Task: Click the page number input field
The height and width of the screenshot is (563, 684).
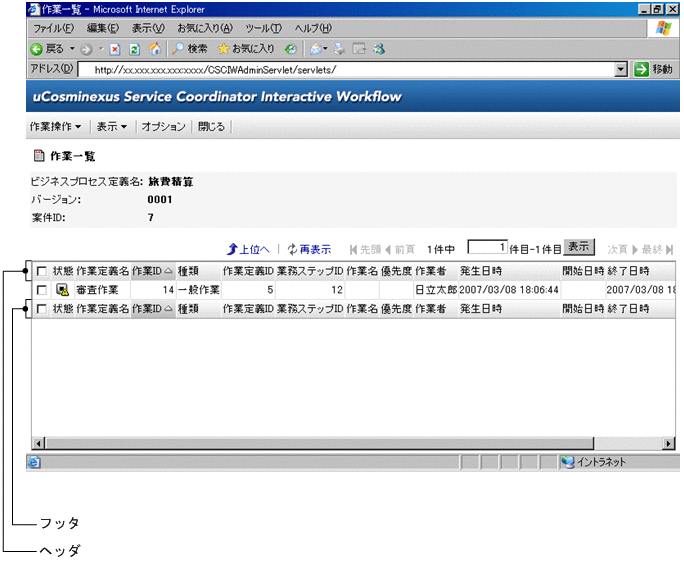Action: point(487,247)
